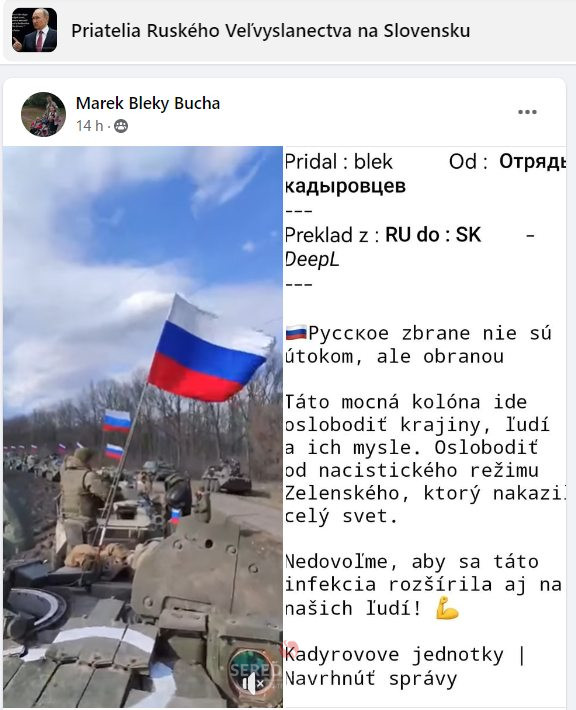The height and width of the screenshot is (710, 576).
Task: Click the small red mark before Kadyrovove
Action: [x=290, y=647]
